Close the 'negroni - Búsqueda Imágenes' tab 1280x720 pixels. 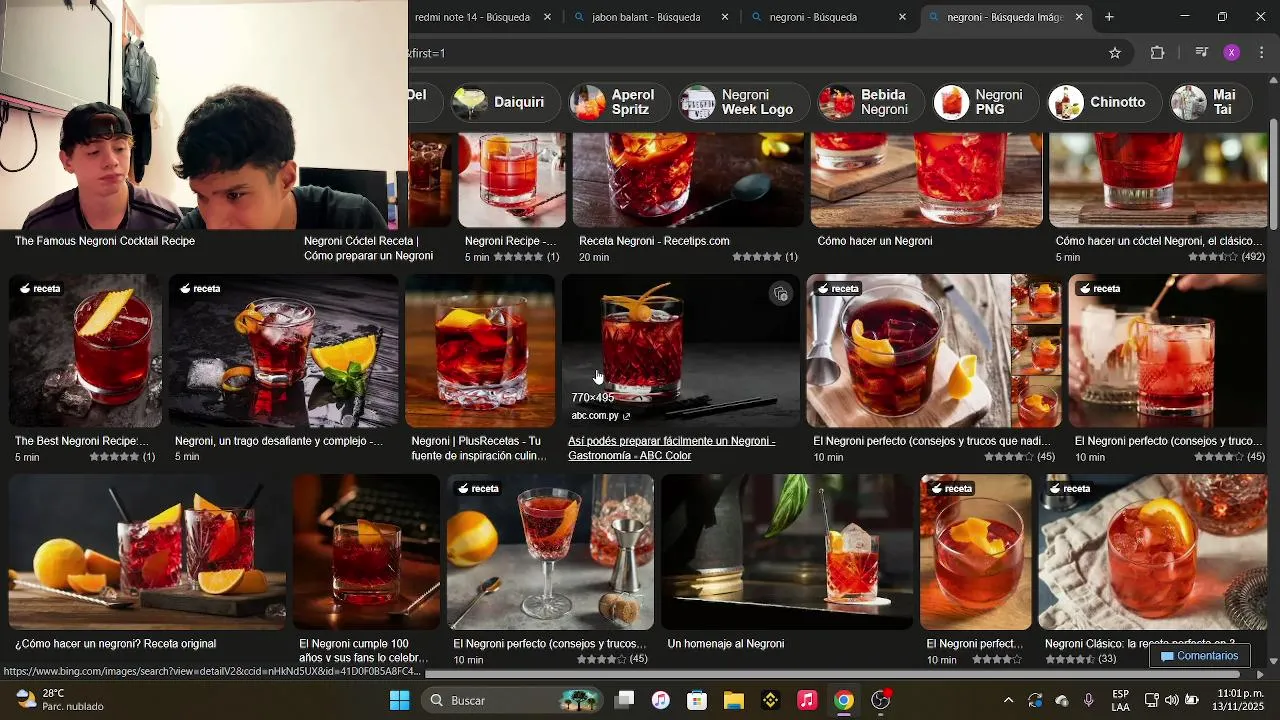(1079, 17)
